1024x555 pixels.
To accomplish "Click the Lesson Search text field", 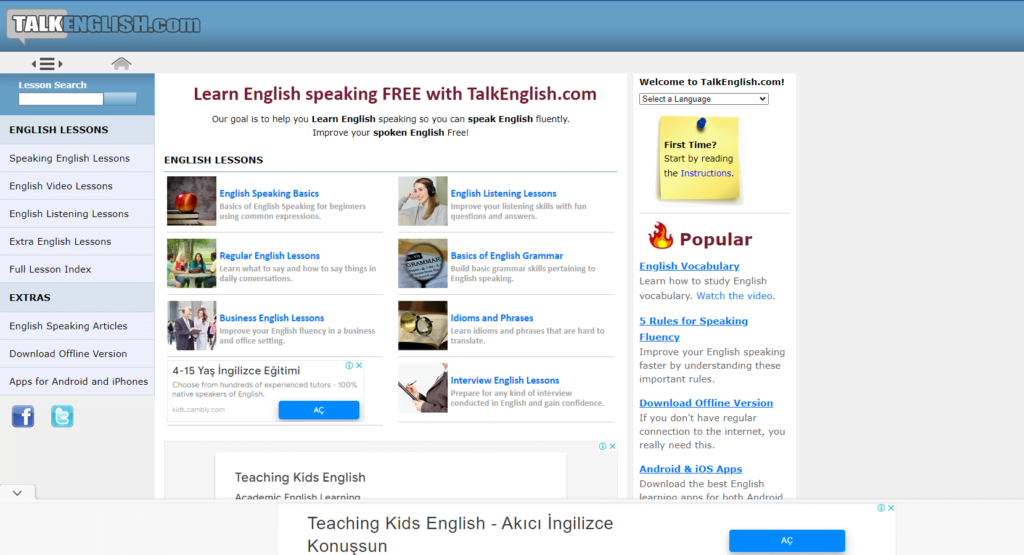I will (x=61, y=99).
